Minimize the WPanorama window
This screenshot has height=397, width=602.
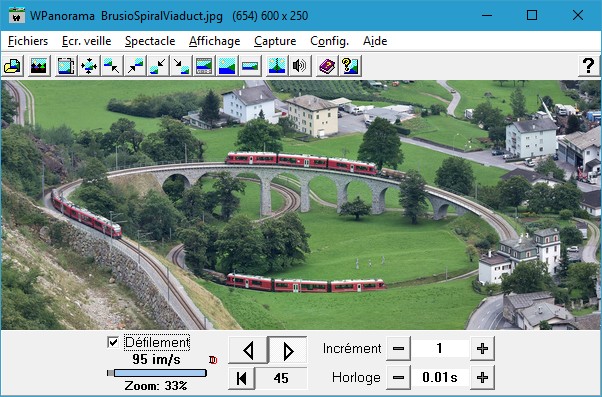[487, 15]
